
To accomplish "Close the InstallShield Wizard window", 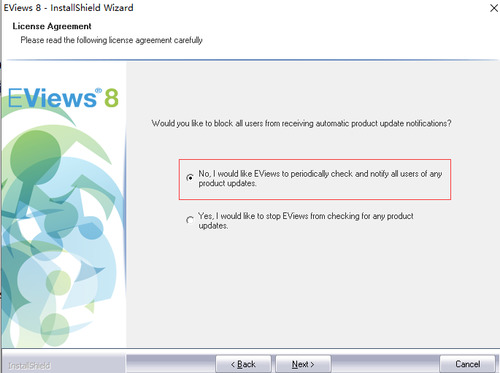I will coord(494,8).
